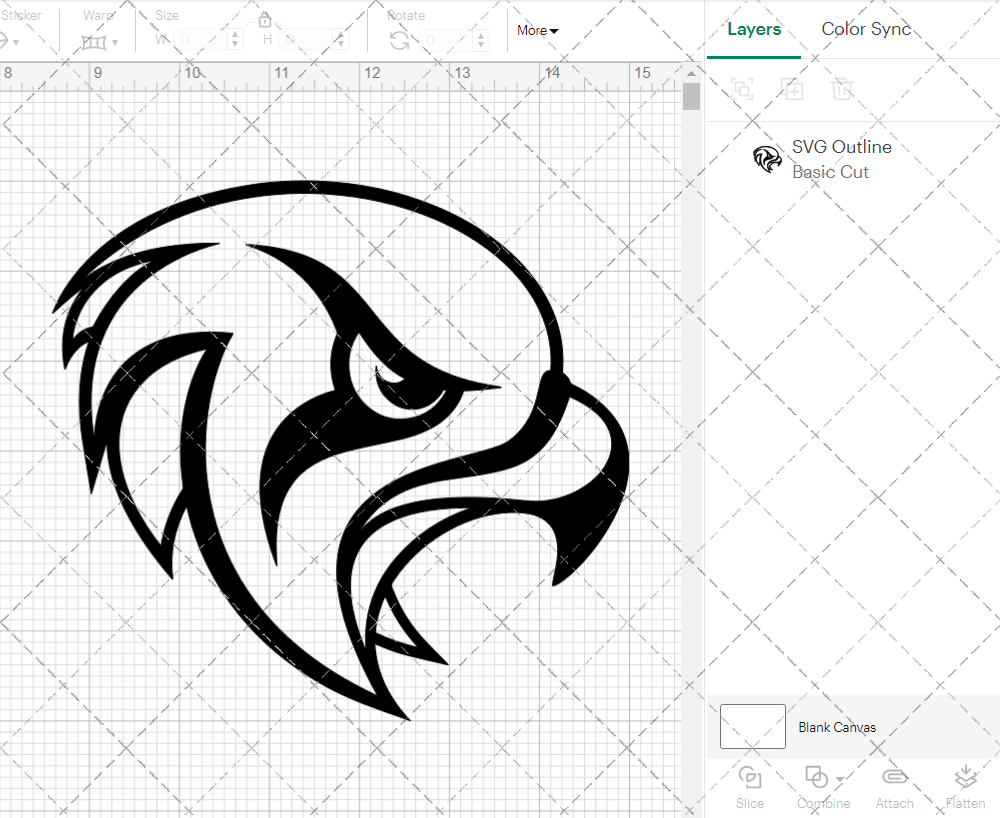Click the Combine icon
1000x818 pixels.
tap(817, 776)
